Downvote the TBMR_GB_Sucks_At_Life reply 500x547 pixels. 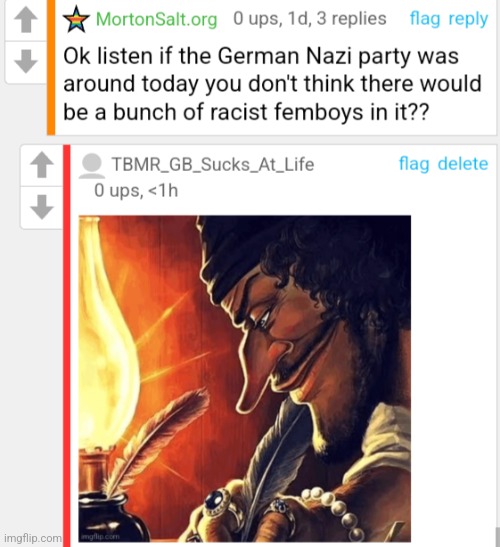pyautogui.click(x=42, y=207)
